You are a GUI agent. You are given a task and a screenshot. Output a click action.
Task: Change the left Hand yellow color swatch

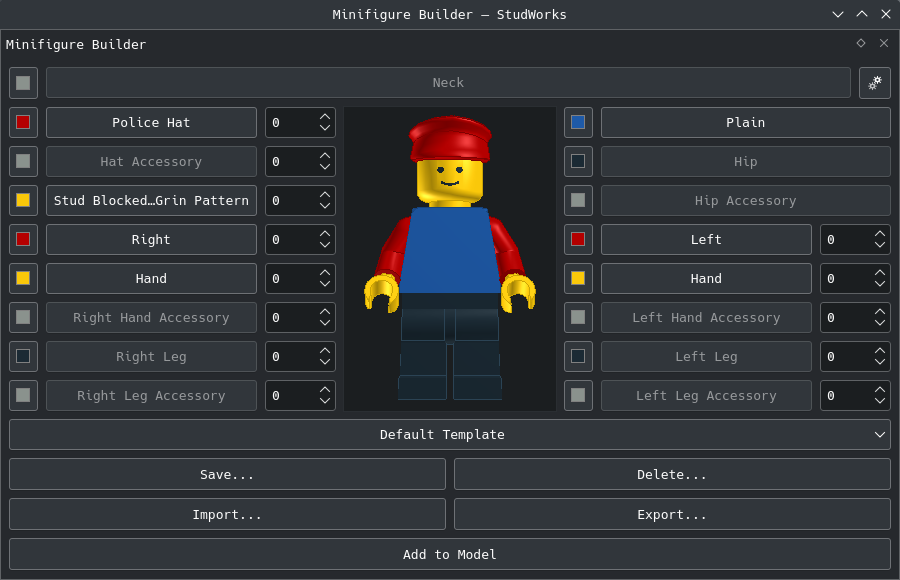(x=579, y=279)
